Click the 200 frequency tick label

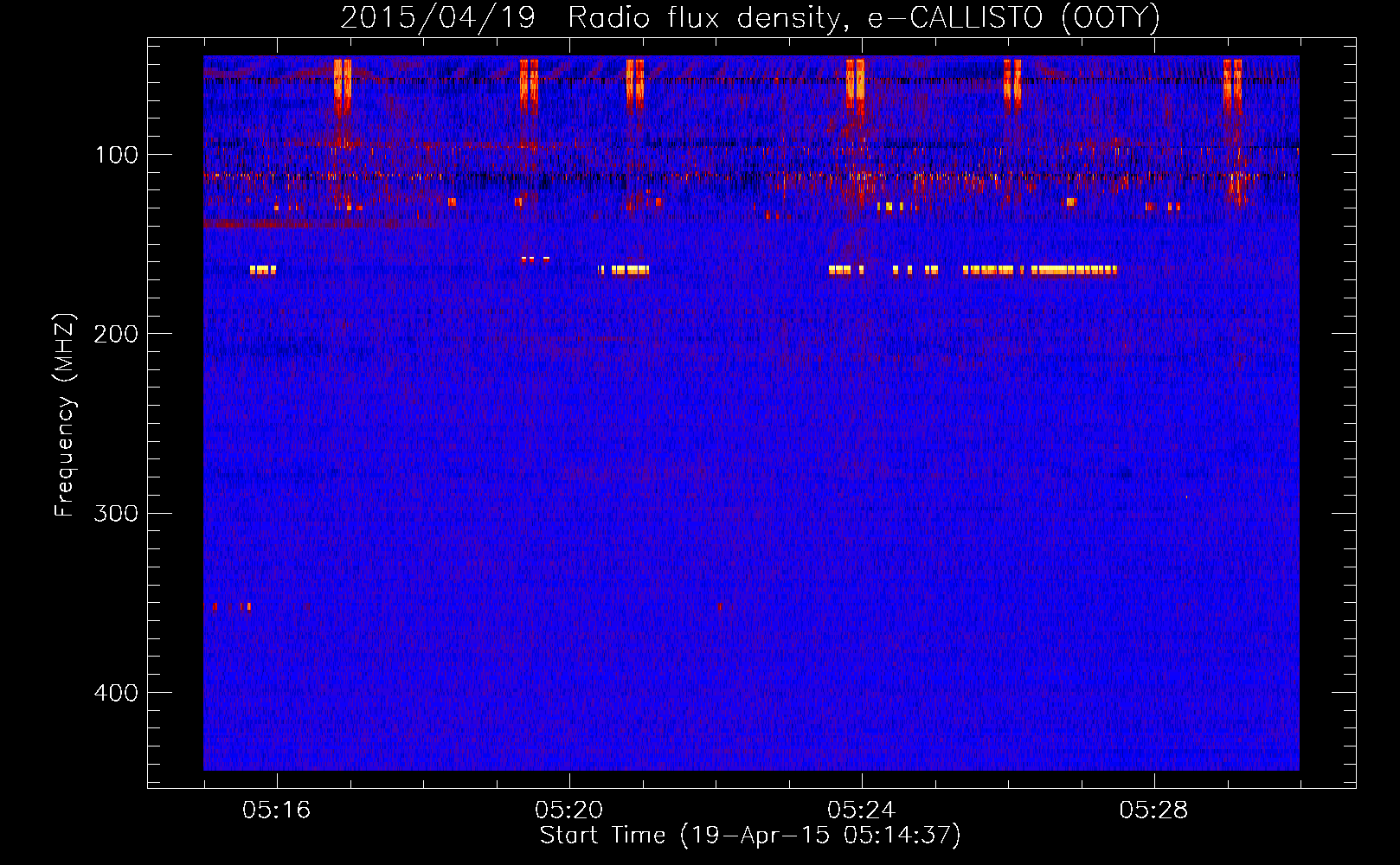click(x=117, y=334)
